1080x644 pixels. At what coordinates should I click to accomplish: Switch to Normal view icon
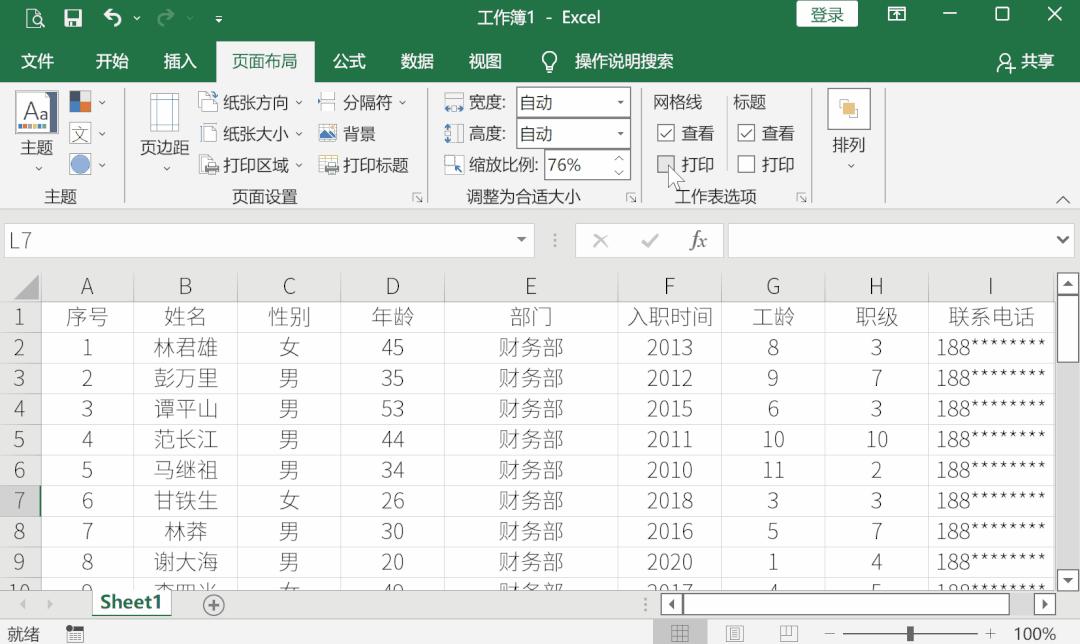[x=680, y=633]
